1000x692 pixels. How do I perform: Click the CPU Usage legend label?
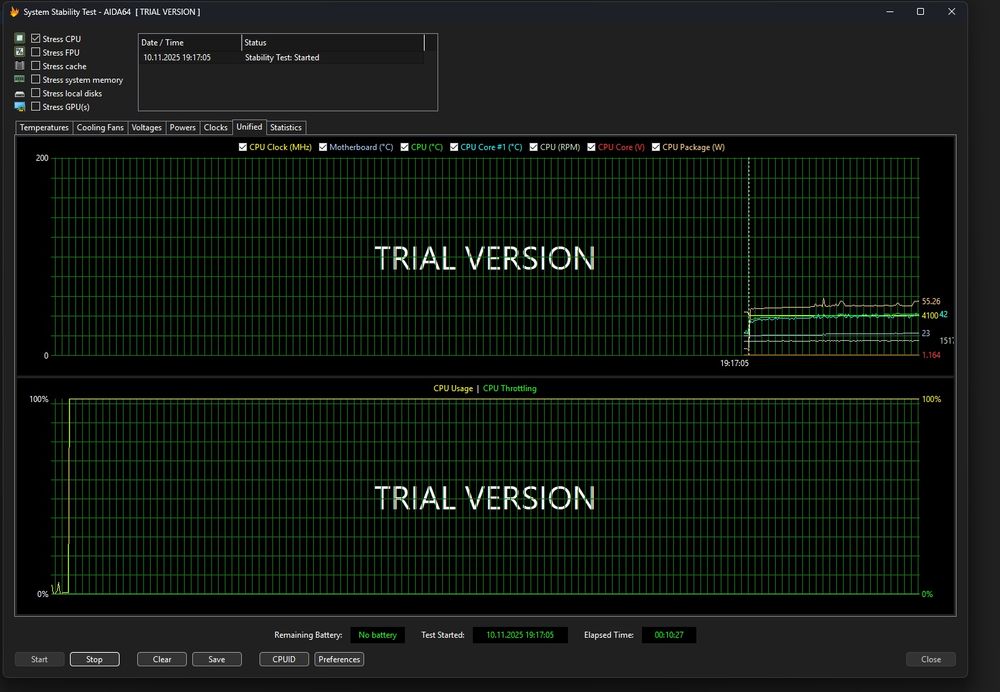(453, 388)
